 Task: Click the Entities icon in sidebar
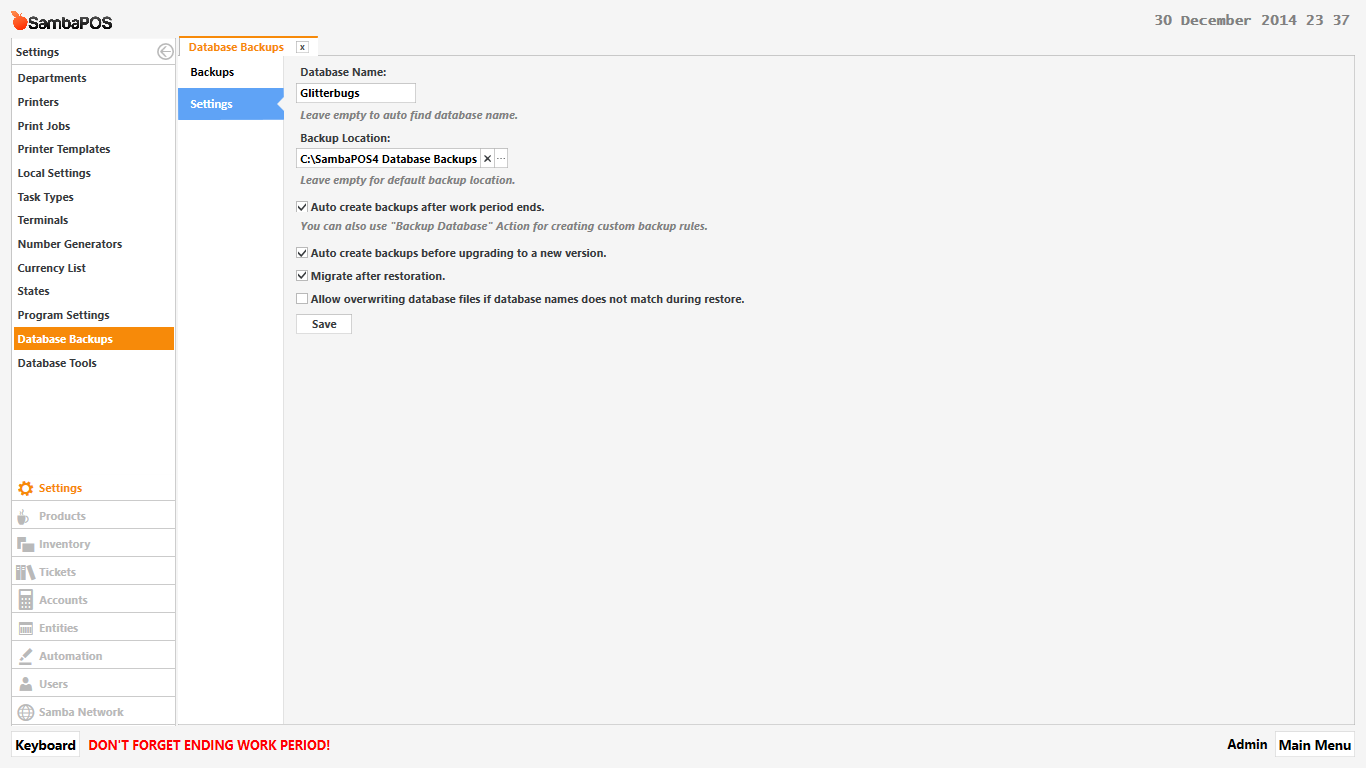(x=25, y=628)
